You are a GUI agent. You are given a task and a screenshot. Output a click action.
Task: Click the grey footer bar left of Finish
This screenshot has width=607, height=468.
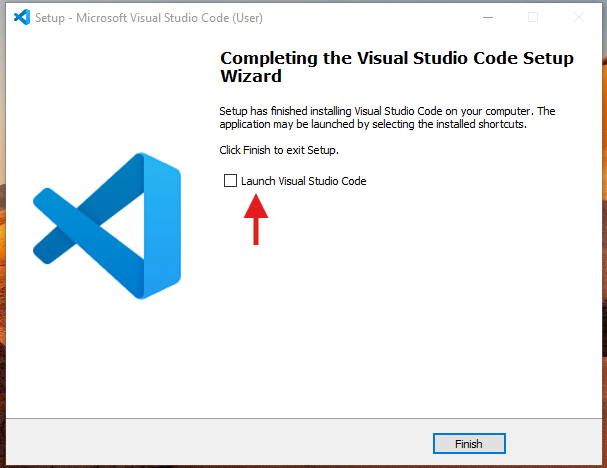(217, 442)
